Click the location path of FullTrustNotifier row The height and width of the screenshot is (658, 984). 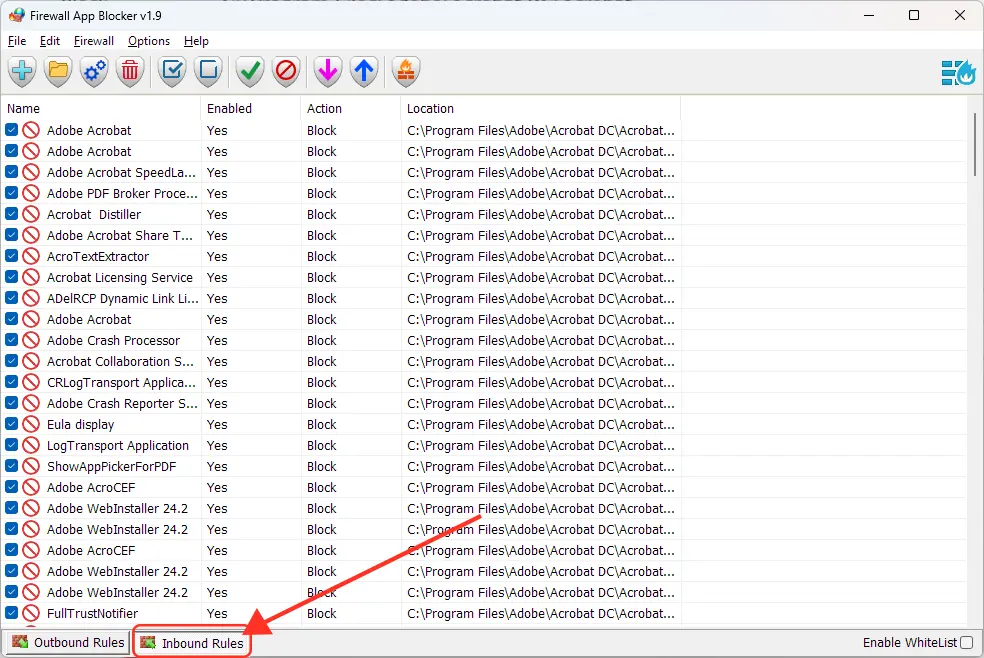point(541,613)
